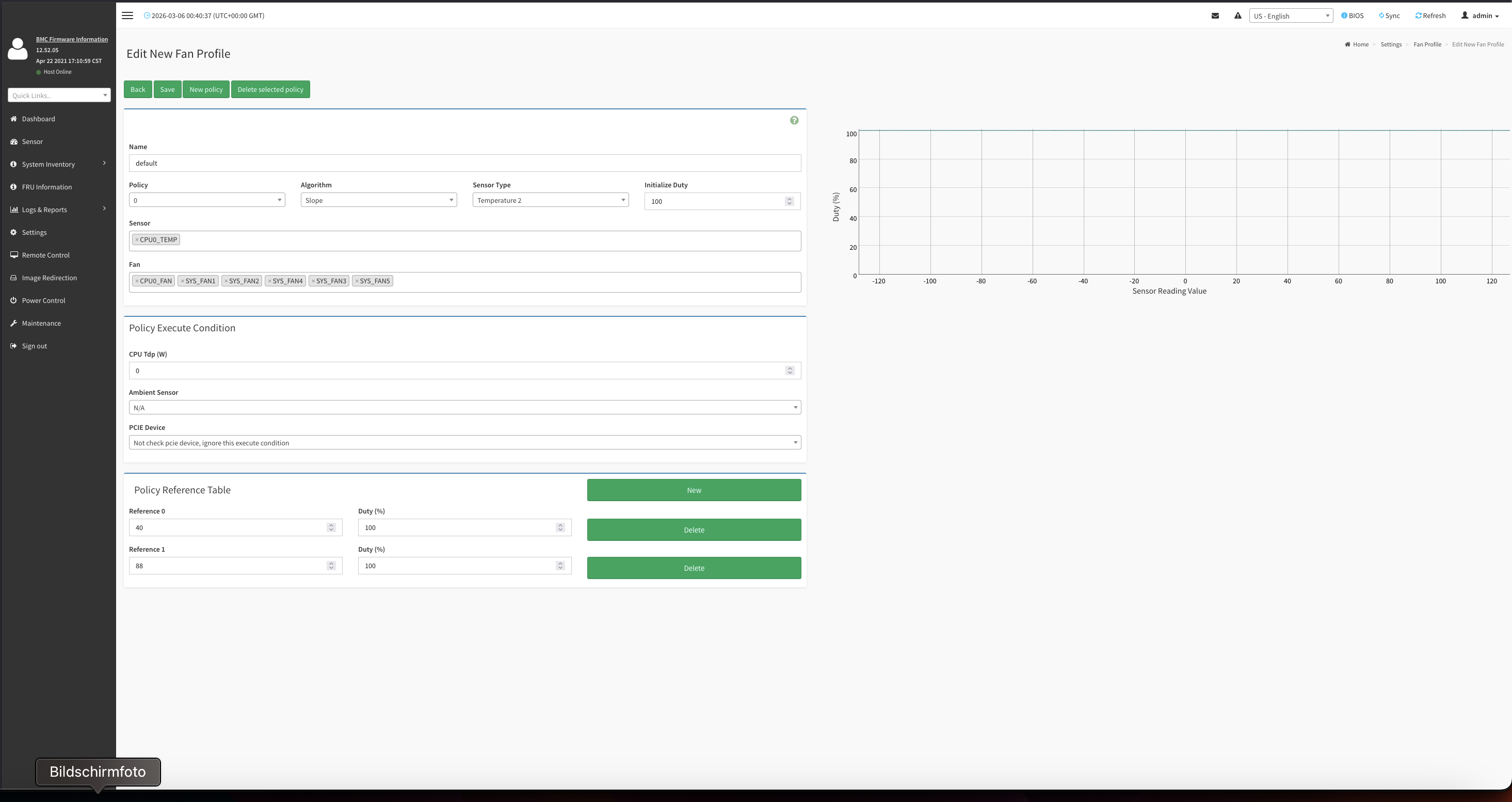Click the BIOS info icon
The image size is (1512, 802).
pos(1344,16)
